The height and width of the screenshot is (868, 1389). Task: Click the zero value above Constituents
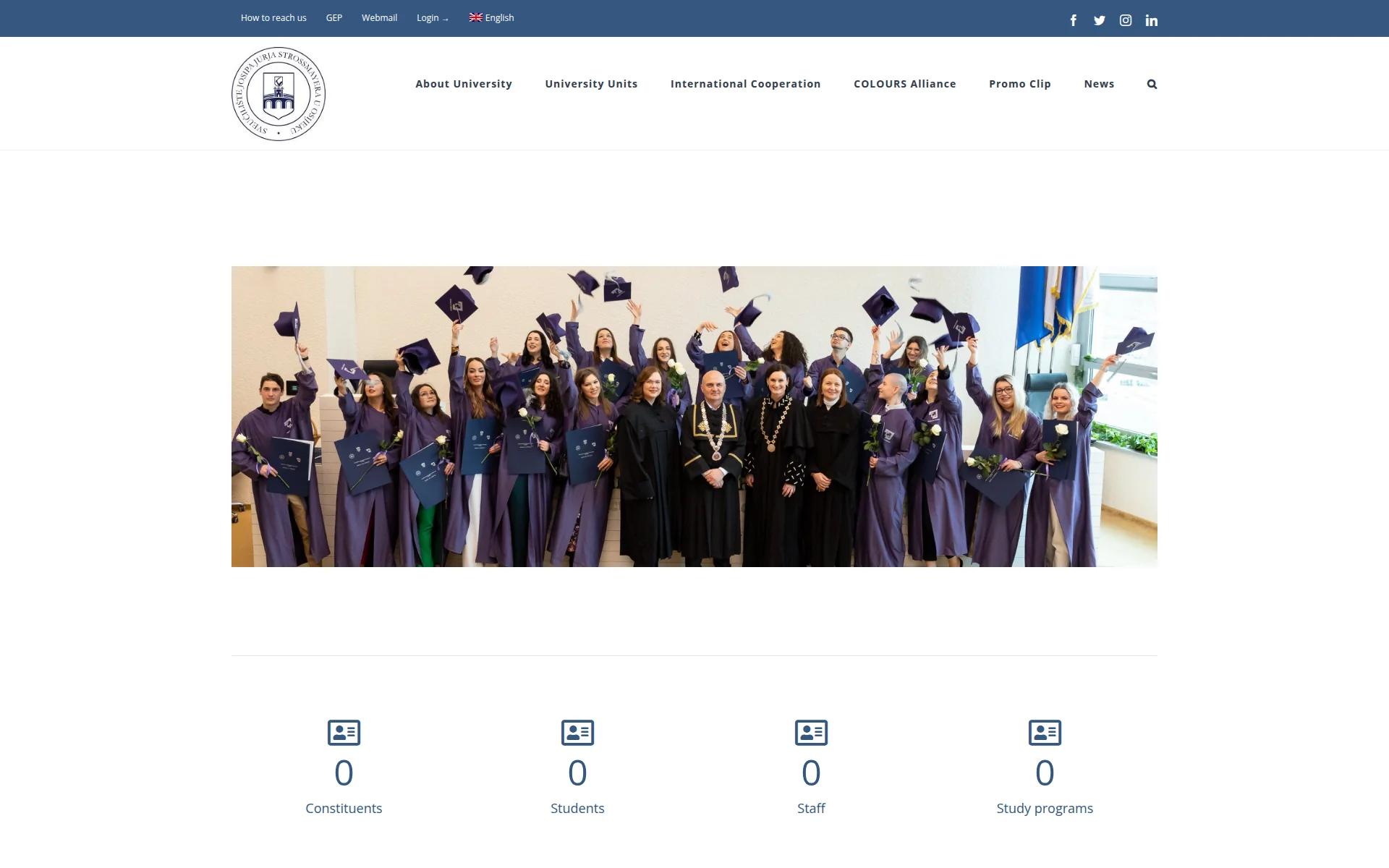(344, 773)
